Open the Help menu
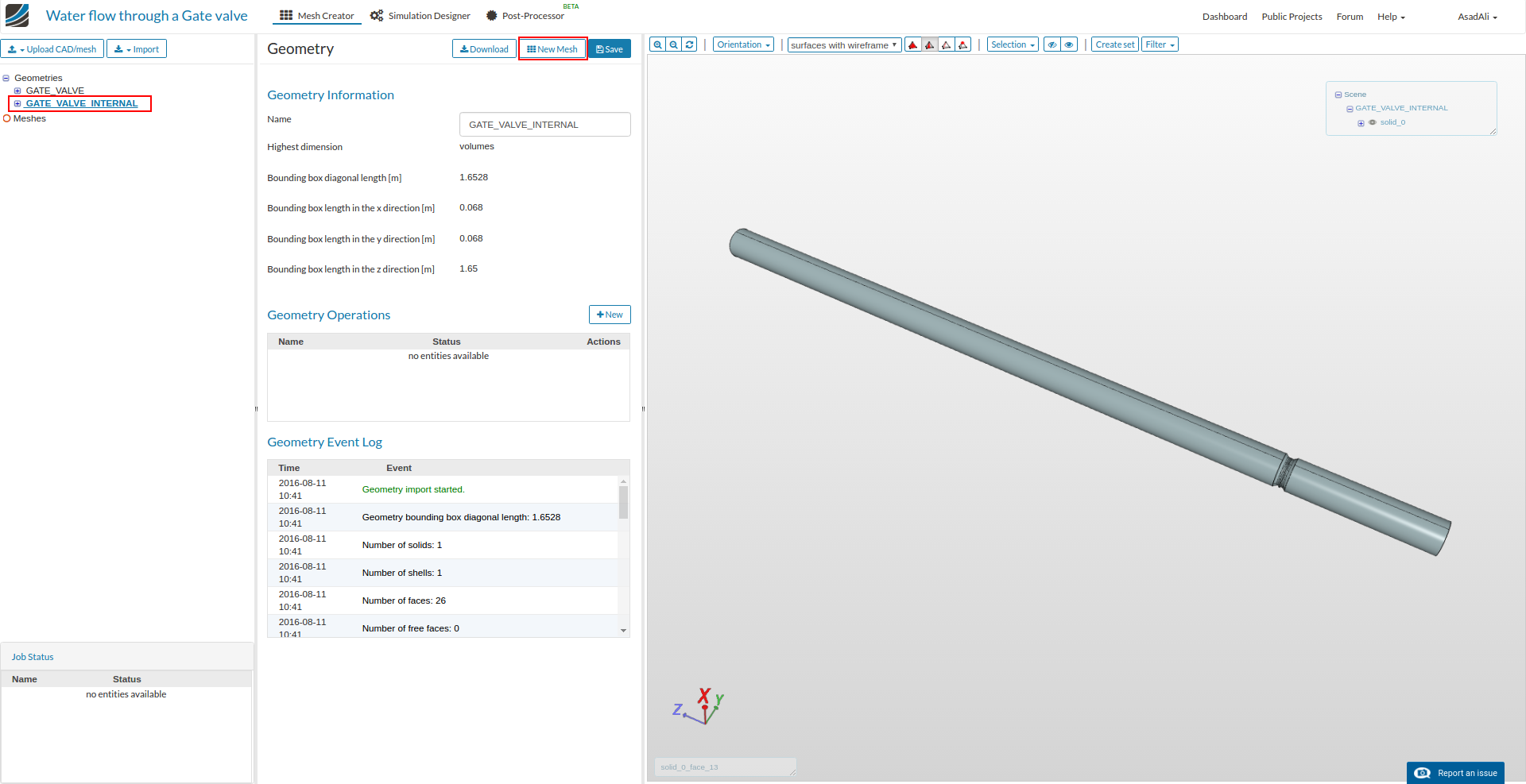The height and width of the screenshot is (784, 1526). coord(1391,17)
